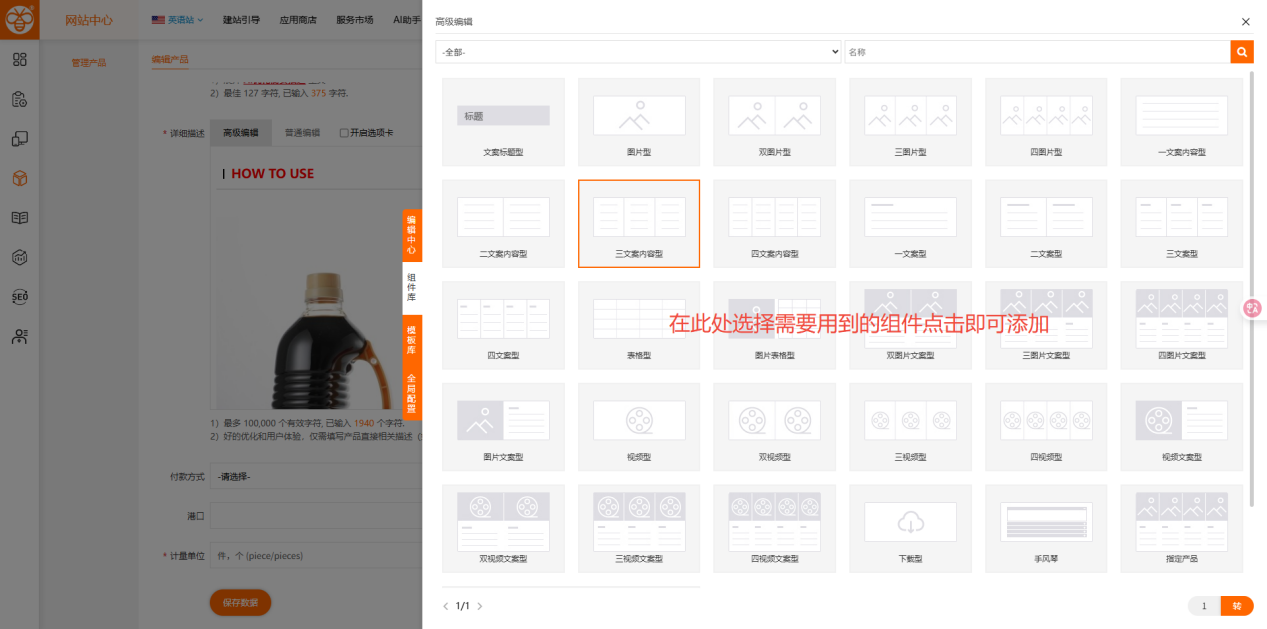1267x629 pixels.
Task: Click the pink floating assistant icon
Action: [1252, 308]
